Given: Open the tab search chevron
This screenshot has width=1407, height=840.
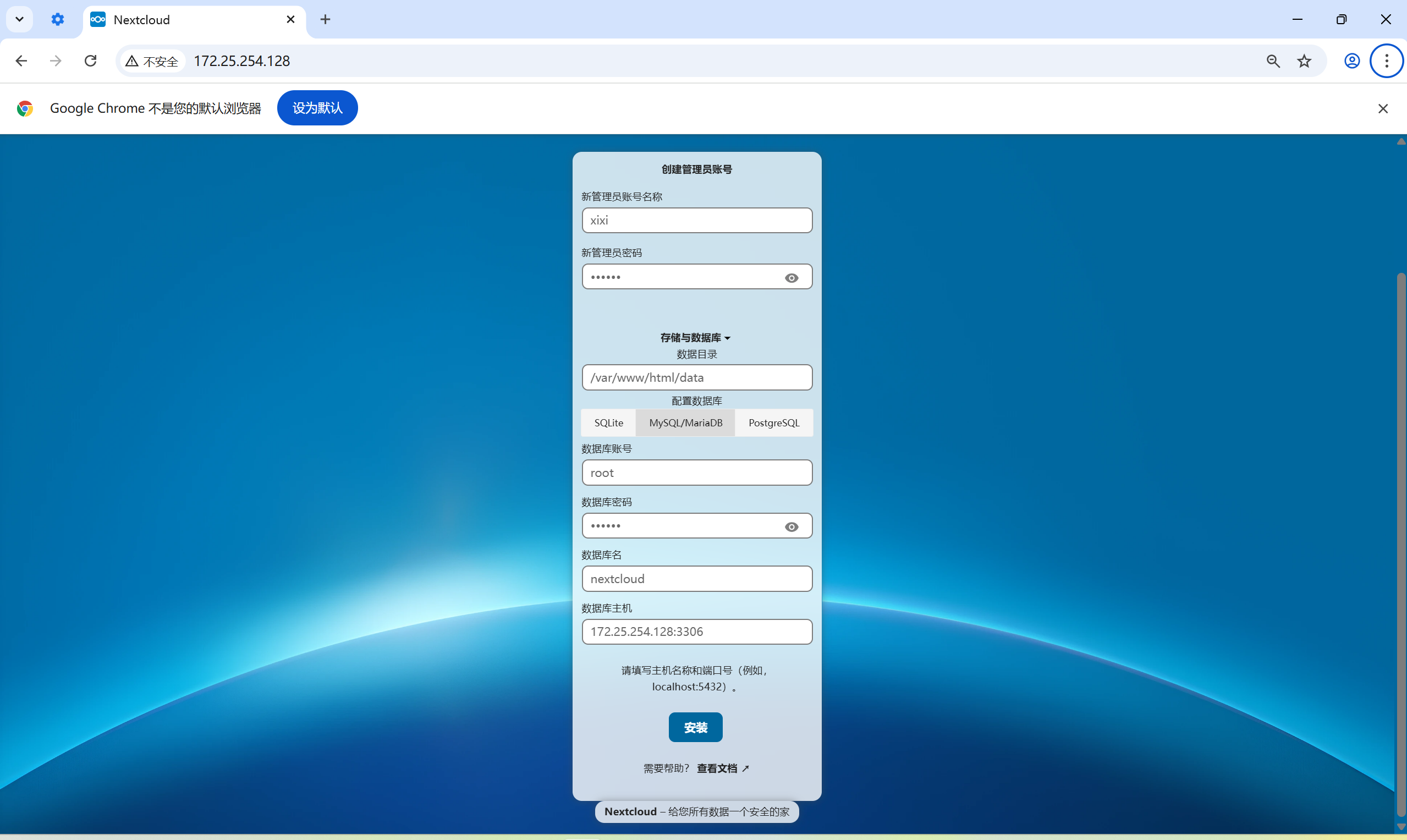Looking at the screenshot, I should (x=19, y=19).
